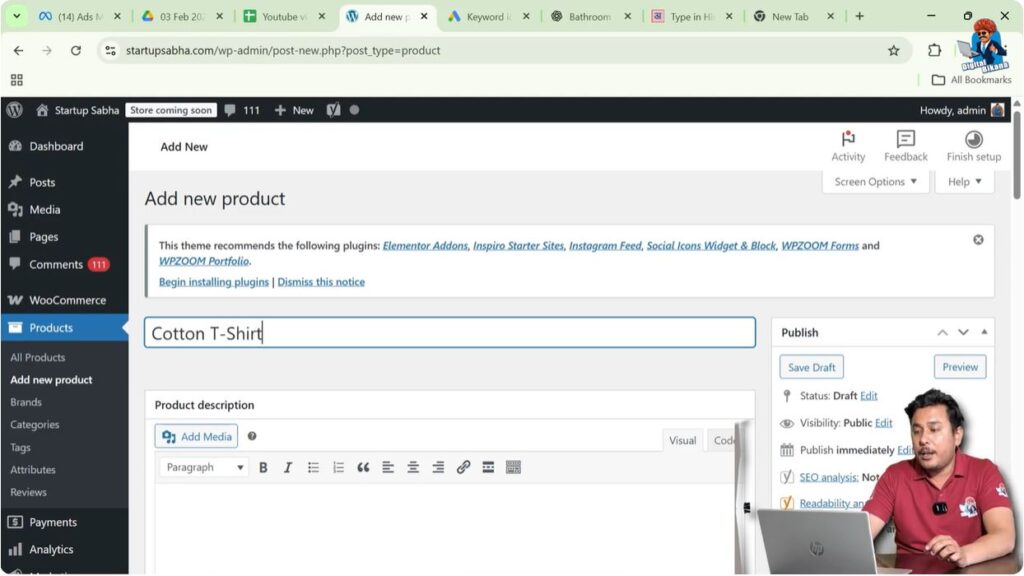Open WooCommerce in the admin sidebar
Image resolution: width=1024 pixels, height=576 pixels.
click(x=66, y=300)
